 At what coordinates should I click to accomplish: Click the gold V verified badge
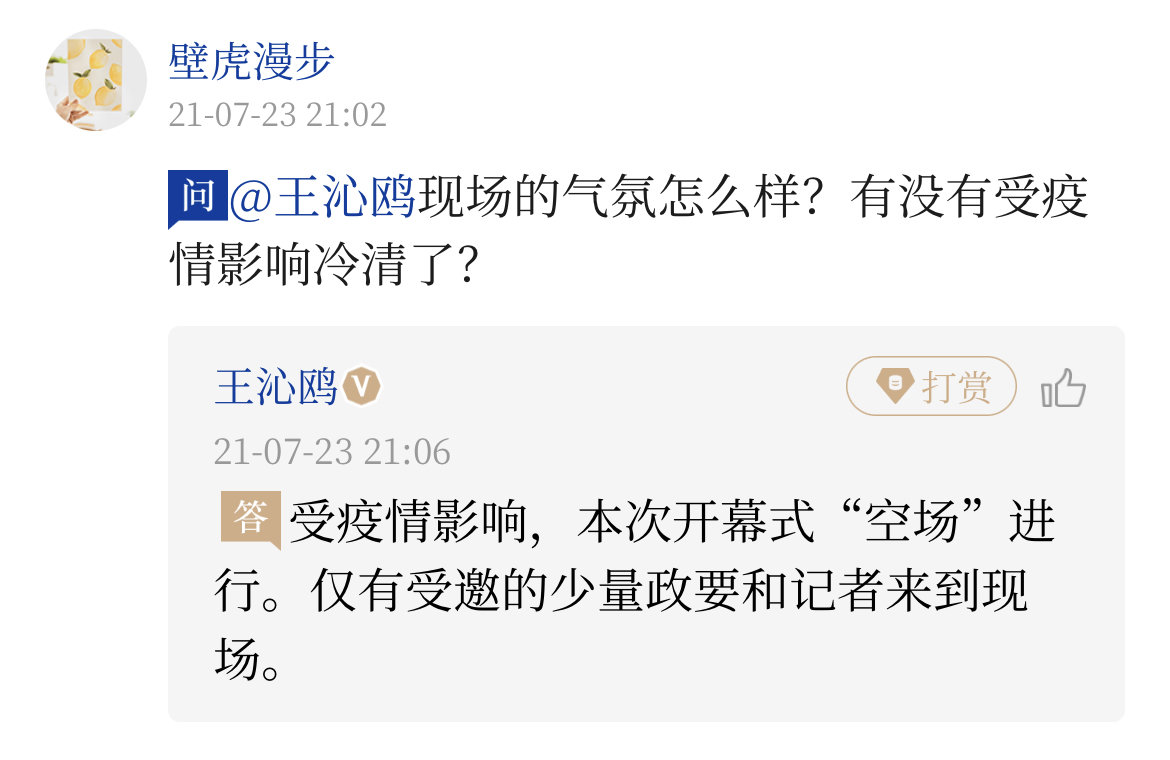pos(362,387)
